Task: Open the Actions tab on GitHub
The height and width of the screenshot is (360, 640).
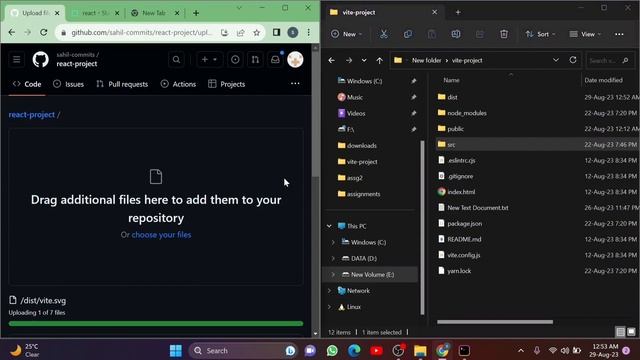Action: 178,84
